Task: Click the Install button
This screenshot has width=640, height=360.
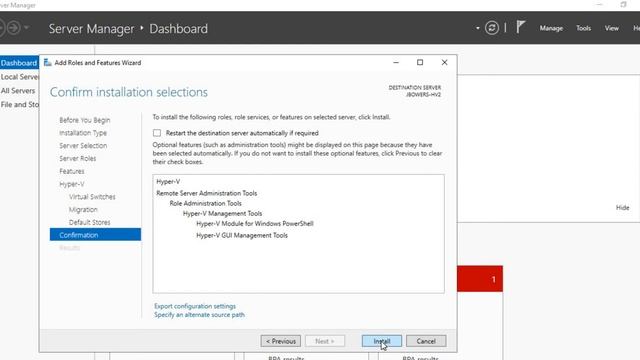Action: tap(382, 341)
